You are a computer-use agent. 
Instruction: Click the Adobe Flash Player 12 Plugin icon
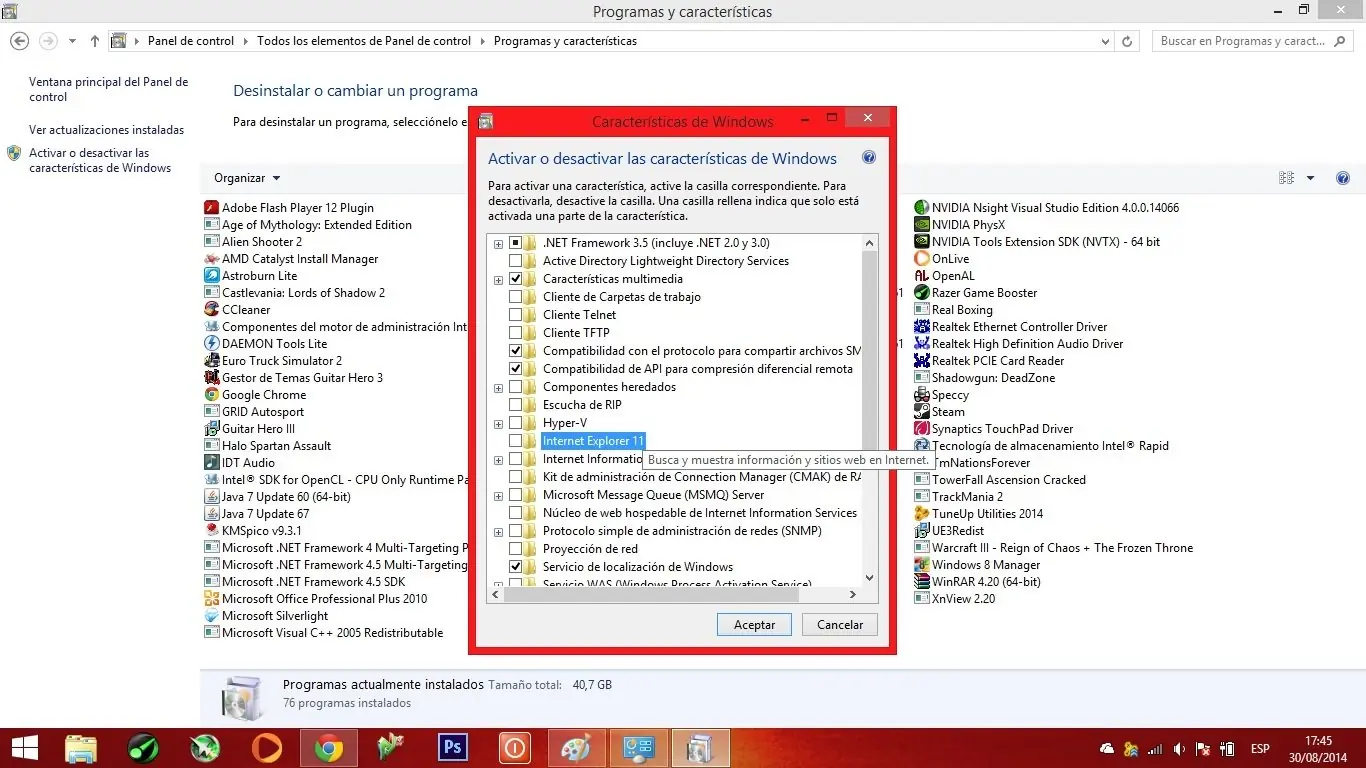point(212,208)
